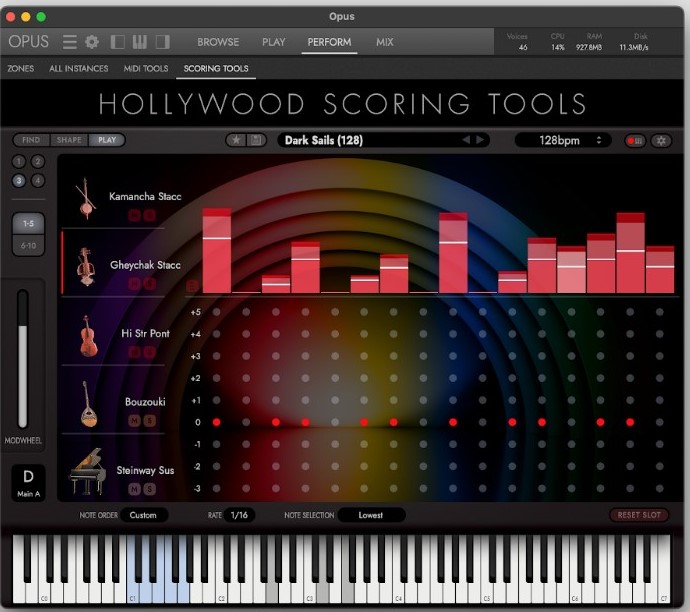Switch to the PLAY main tab
Viewport: 690px width, 612px height.
[x=274, y=42]
